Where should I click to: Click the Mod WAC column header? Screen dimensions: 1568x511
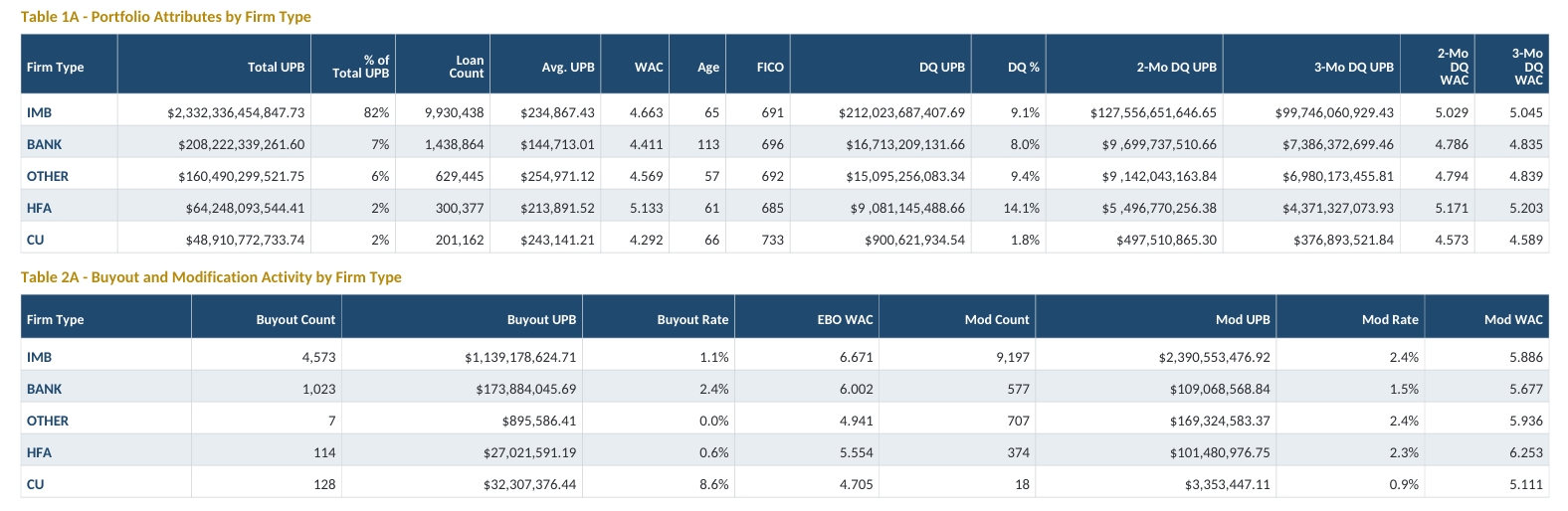(1513, 320)
